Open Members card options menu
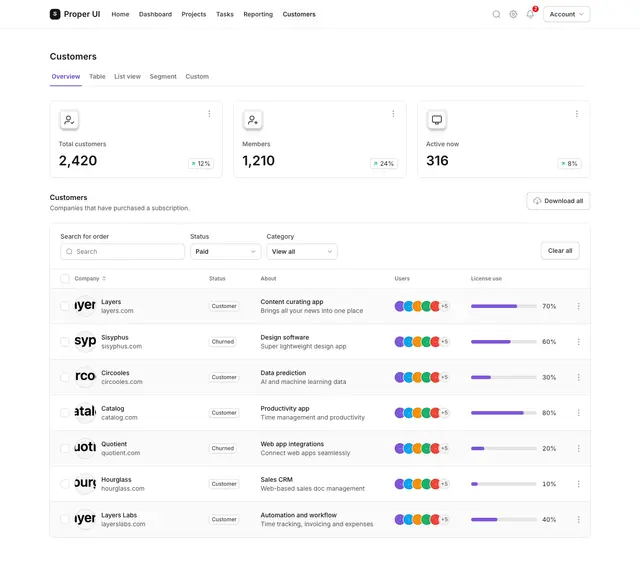The width and height of the screenshot is (640, 580). [x=393, y=114]
